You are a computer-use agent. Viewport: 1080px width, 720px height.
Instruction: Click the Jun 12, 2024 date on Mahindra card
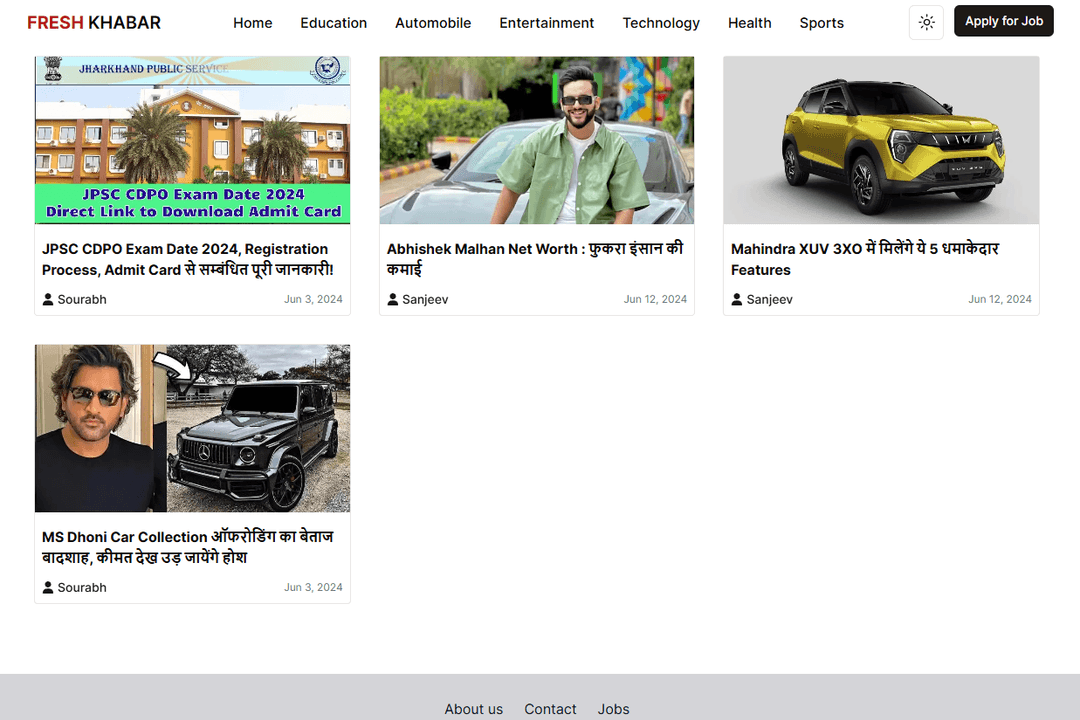tap(999, 299)
